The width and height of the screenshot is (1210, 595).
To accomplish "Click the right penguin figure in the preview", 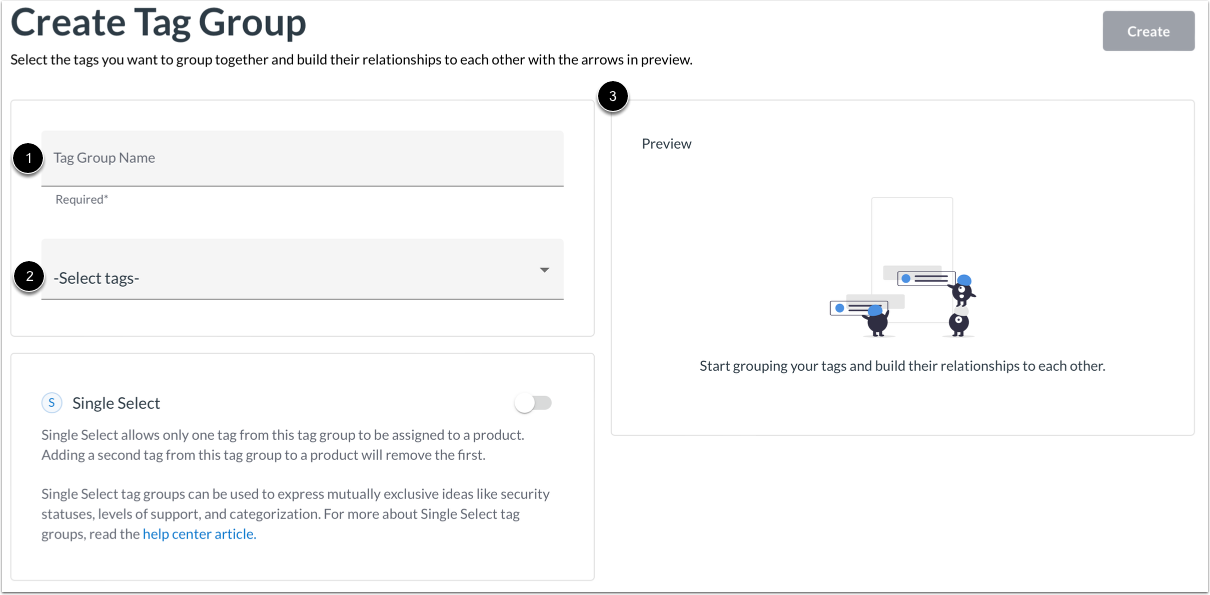I will click(x=957, y=322).
